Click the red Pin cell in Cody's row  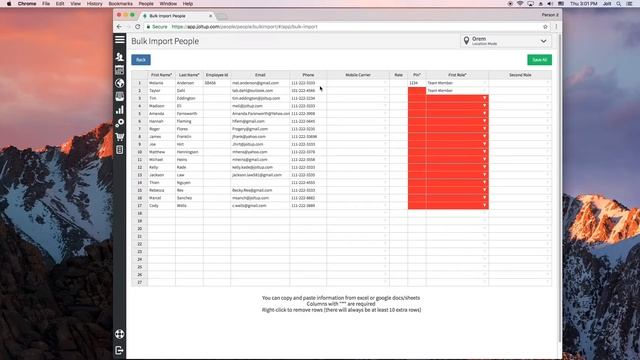[417, 205]
